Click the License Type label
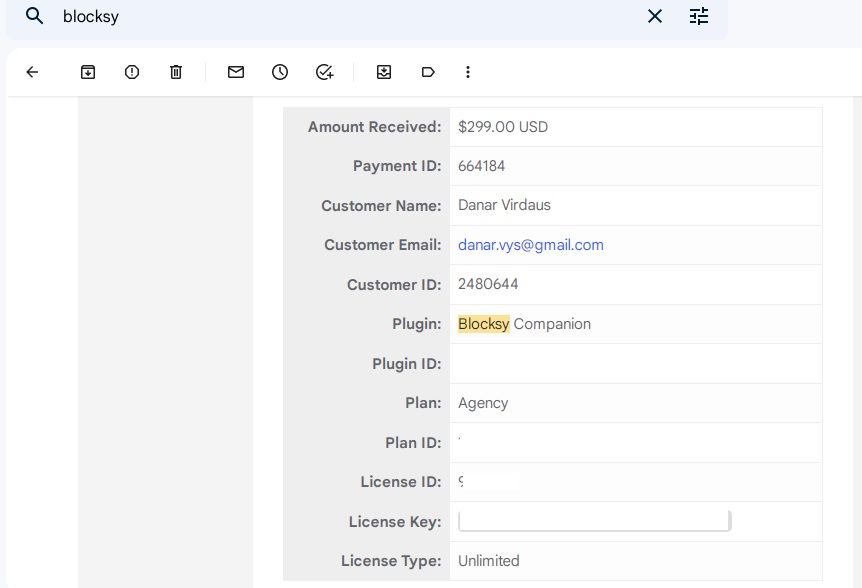The width and height of the screenshot is (862, 588). [391, 561]
